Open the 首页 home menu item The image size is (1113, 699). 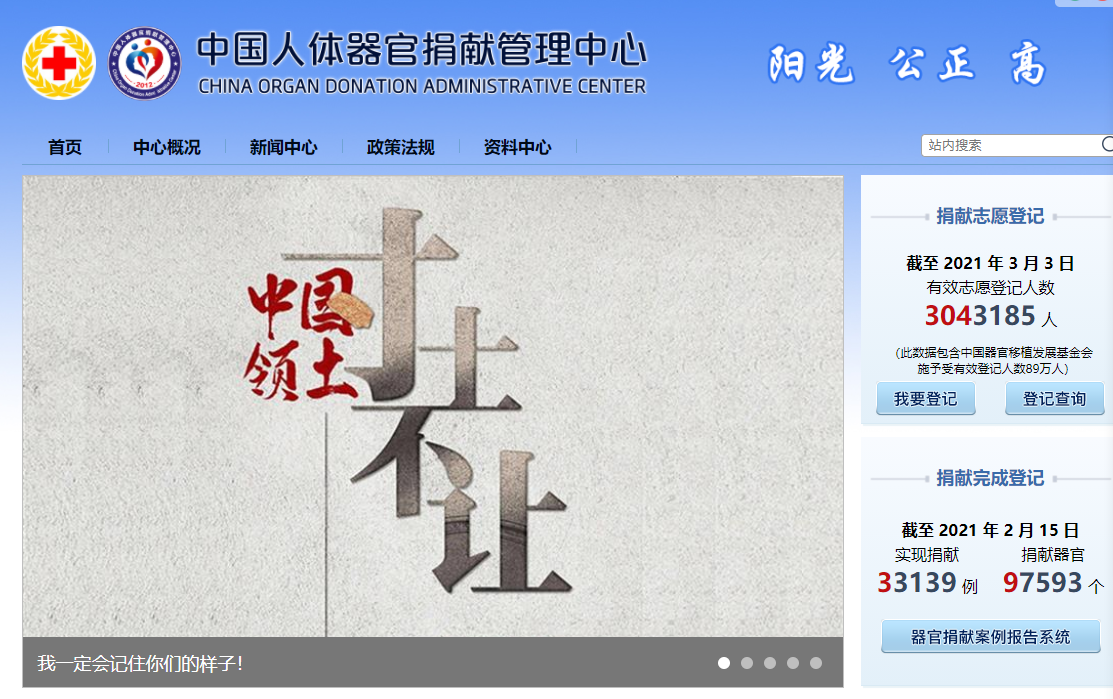point(65,147)
